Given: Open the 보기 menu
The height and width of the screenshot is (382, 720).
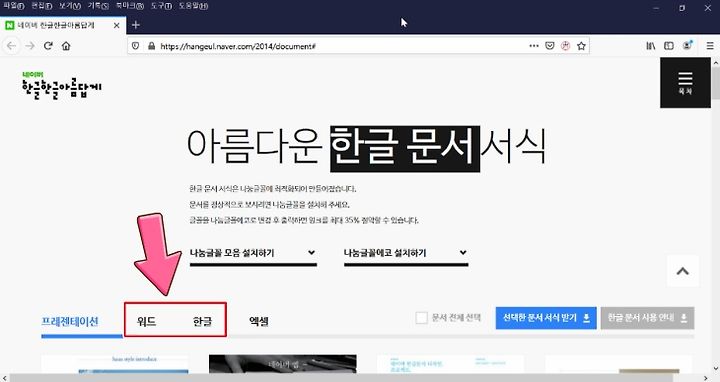Looking at the screenshot, I should click(x=70, y=6).
